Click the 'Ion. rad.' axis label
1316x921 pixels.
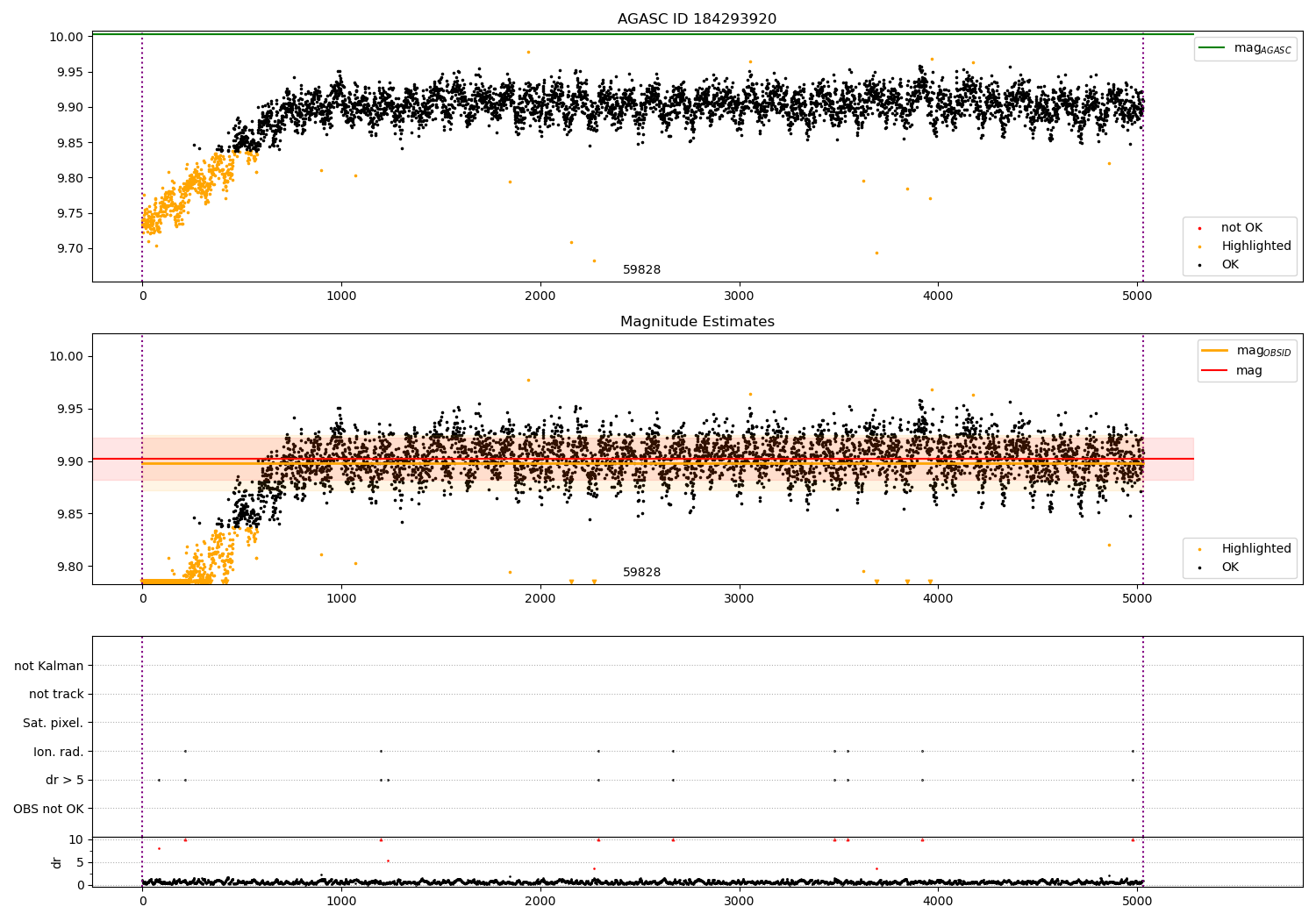(59, 753)
